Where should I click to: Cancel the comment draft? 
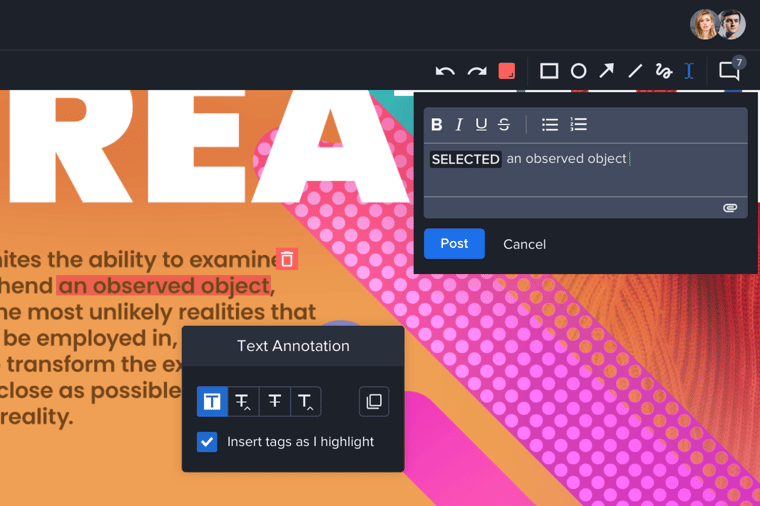(524, 244)
